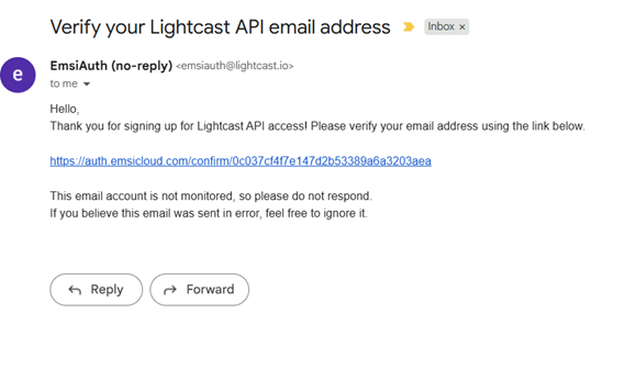The width and height of the screenshot is (625, 370).
Task: Click the "to me" recipient text
Action: [64, 84]
